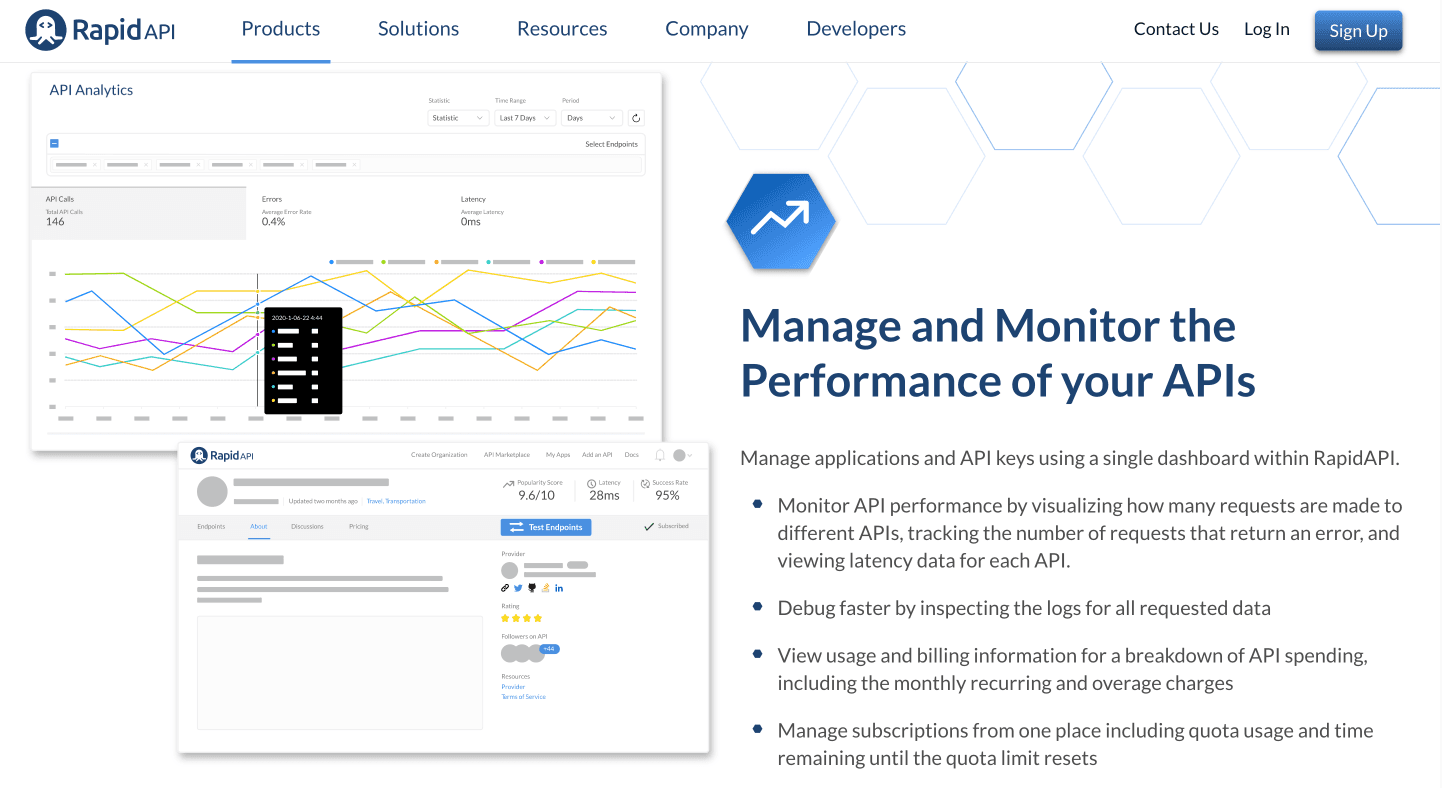Image resolution: width=1442 pixels, height=788 pixels.
Task: Click the black chart tooltip dated 2020-1-06
Action: (303, 360)
